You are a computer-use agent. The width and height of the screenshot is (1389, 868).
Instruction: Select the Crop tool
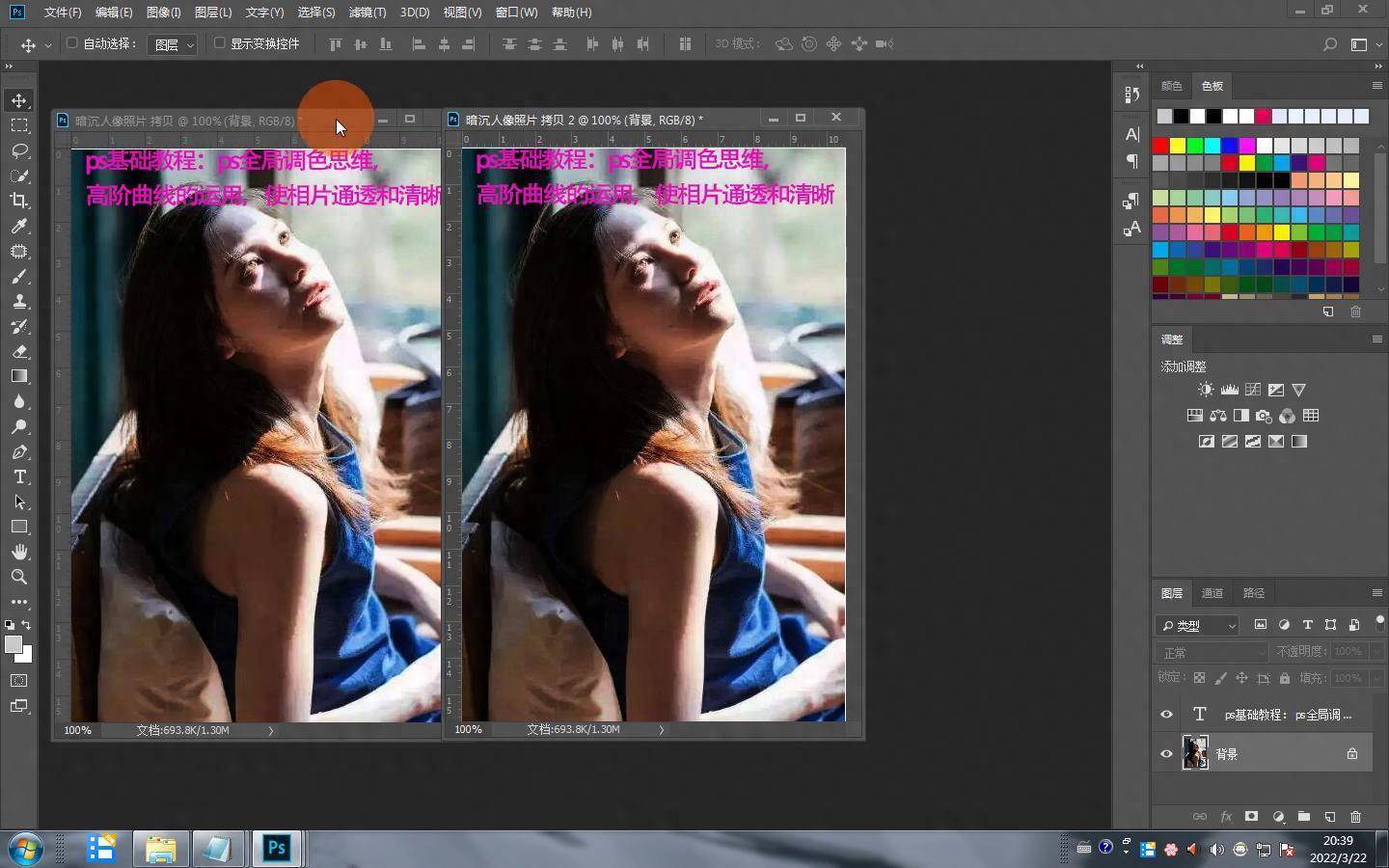point(19,201)
